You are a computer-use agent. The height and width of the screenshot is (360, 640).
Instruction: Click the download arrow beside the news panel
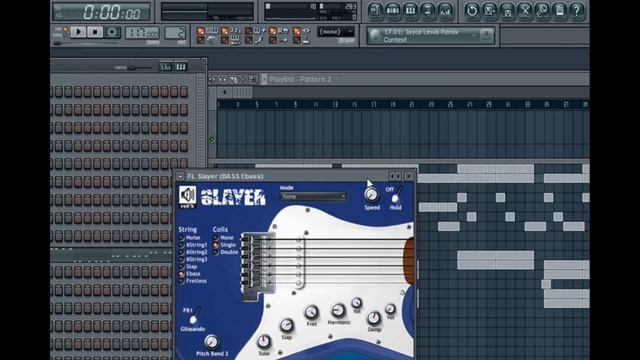pos(487,36)
